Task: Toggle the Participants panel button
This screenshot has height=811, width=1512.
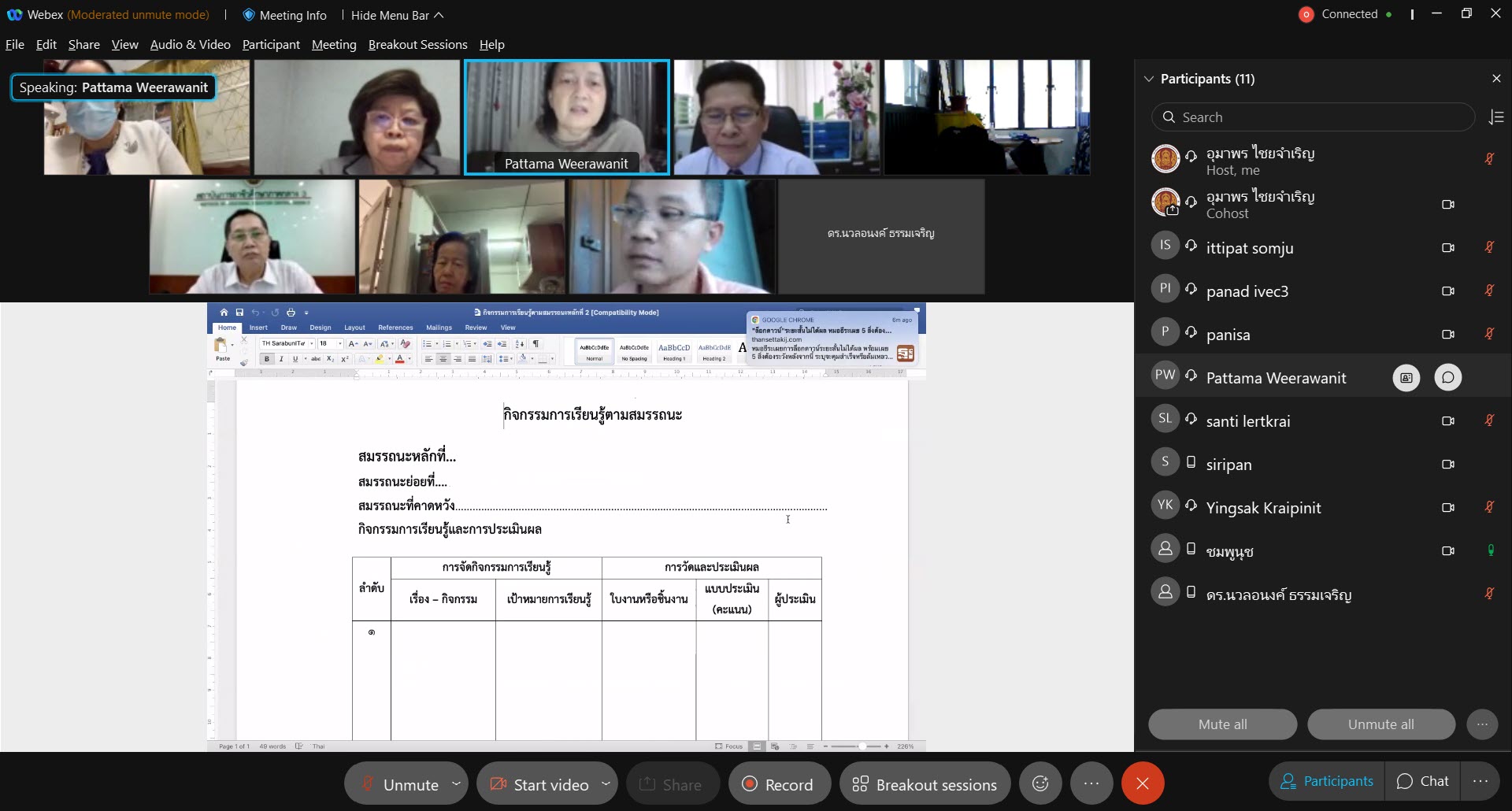Action: [x=1327, y=781]
